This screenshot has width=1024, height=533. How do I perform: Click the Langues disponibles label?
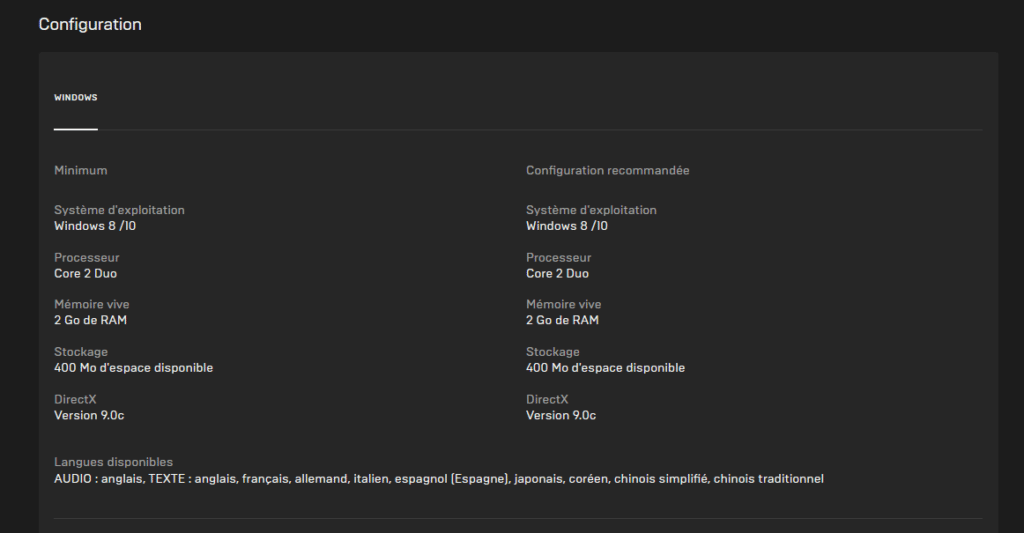click(x=114, y=462)
